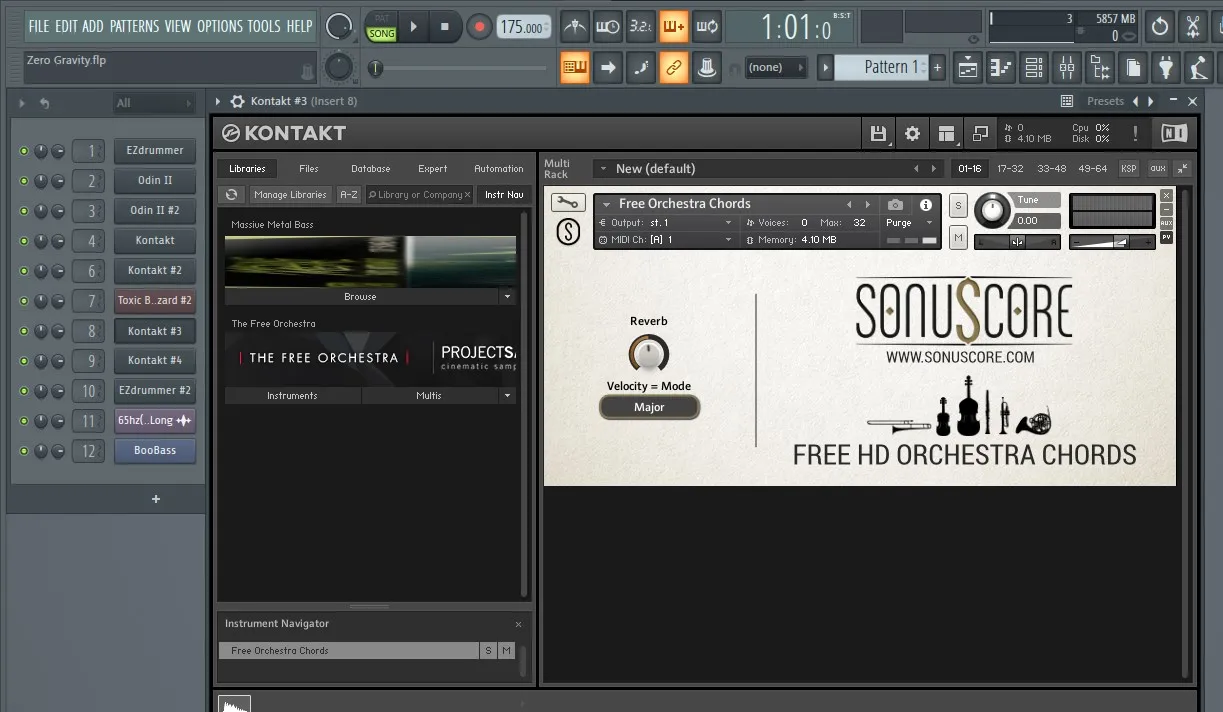
Task: Open the playlist window icon
Action: point(968,68)
